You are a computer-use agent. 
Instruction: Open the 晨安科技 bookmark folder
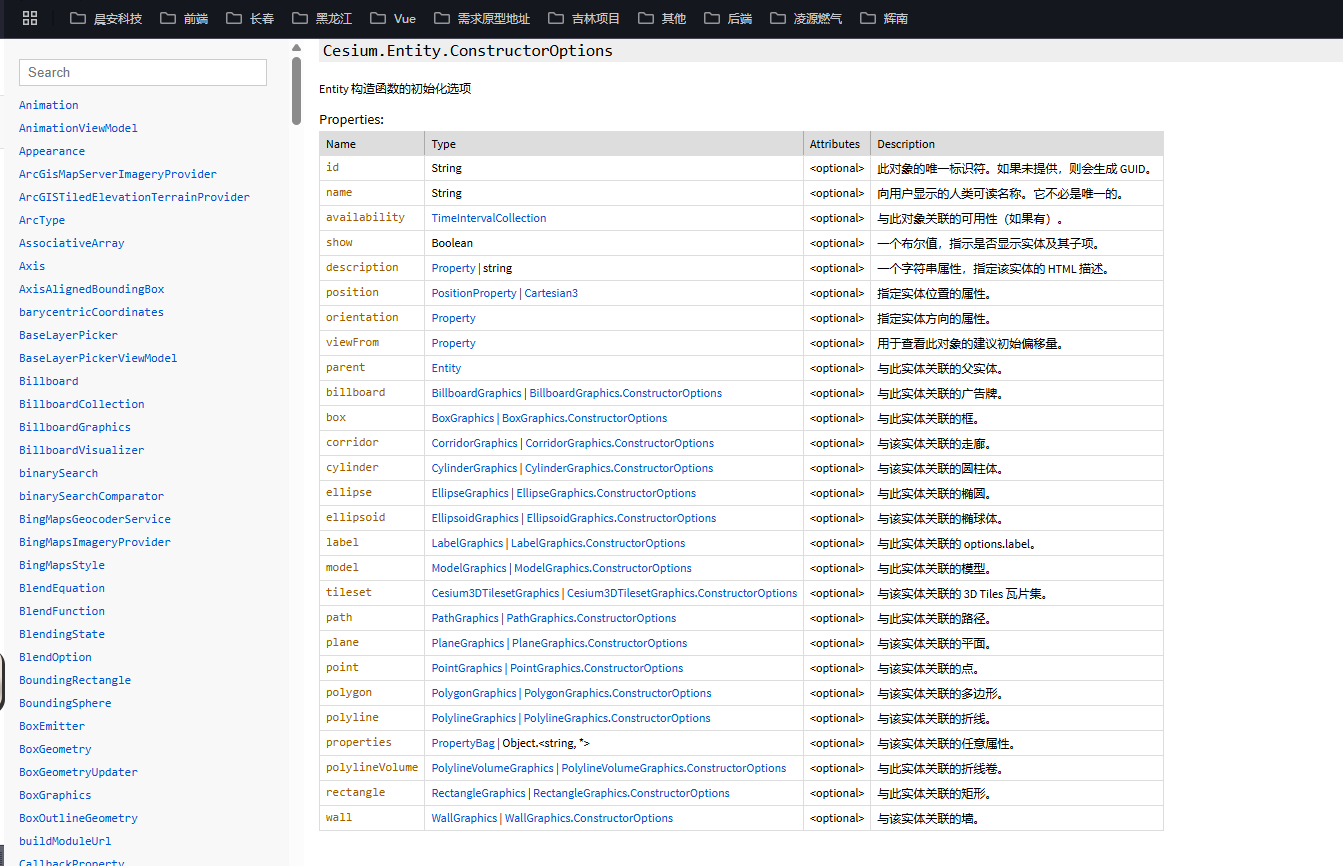(106, 18)
